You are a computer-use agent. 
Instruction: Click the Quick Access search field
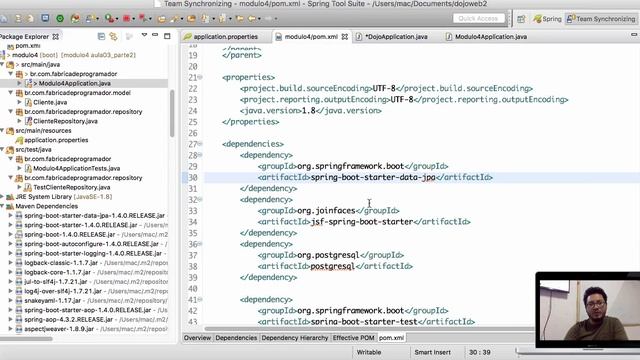coord(478,18)
